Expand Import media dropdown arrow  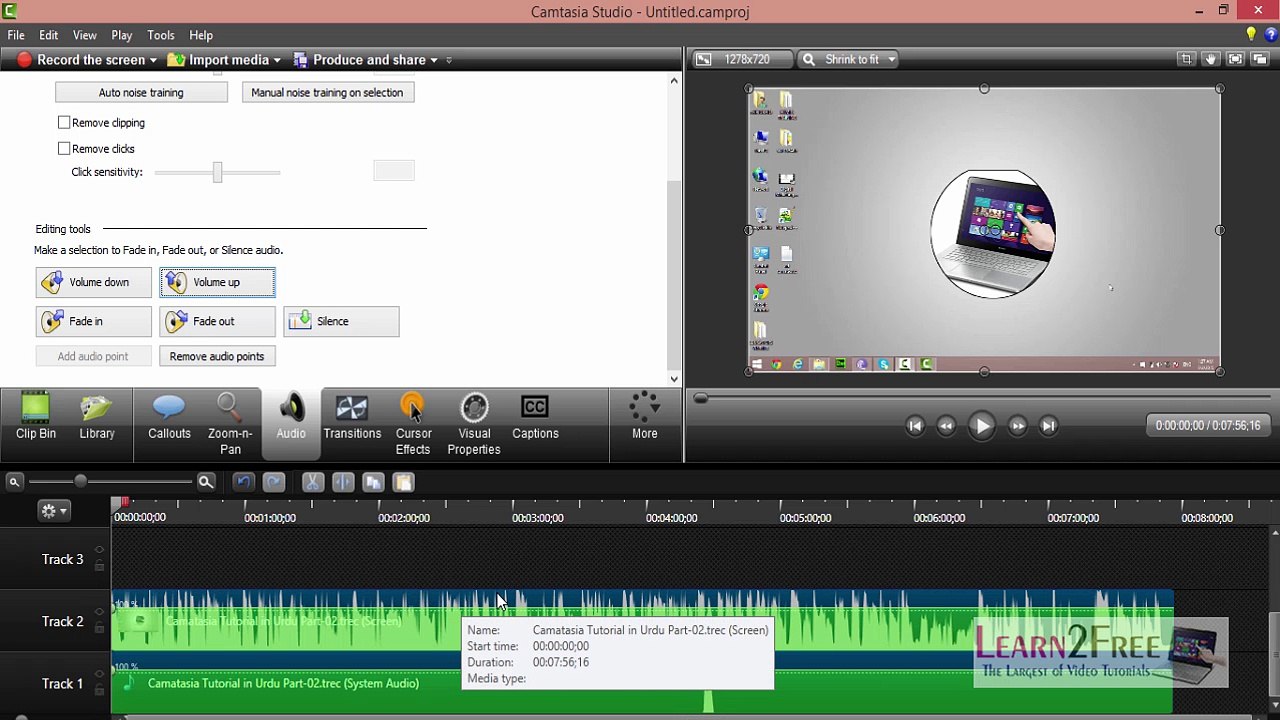[277, 60]
